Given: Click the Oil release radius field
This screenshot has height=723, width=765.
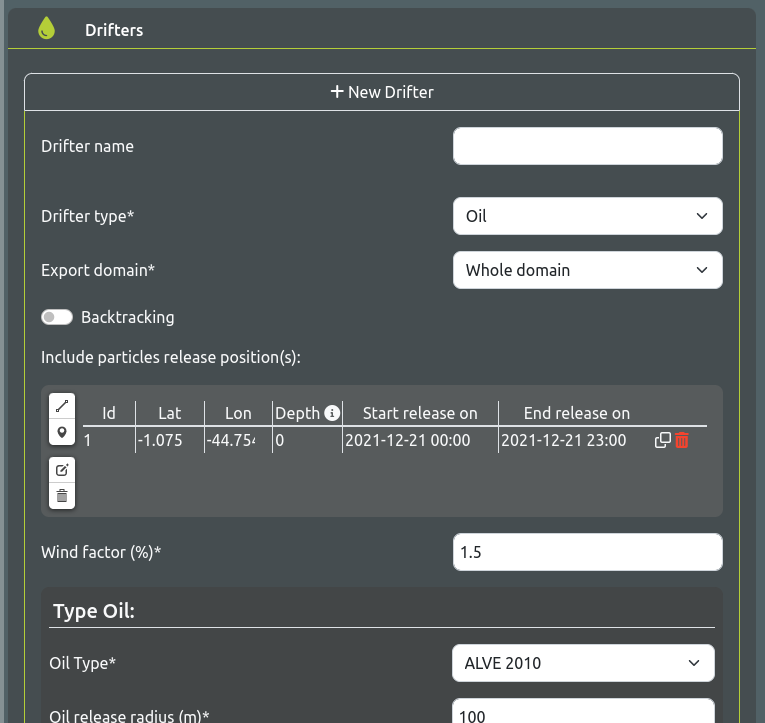Looking at the screenshot, I should click(x=583, y=713).
